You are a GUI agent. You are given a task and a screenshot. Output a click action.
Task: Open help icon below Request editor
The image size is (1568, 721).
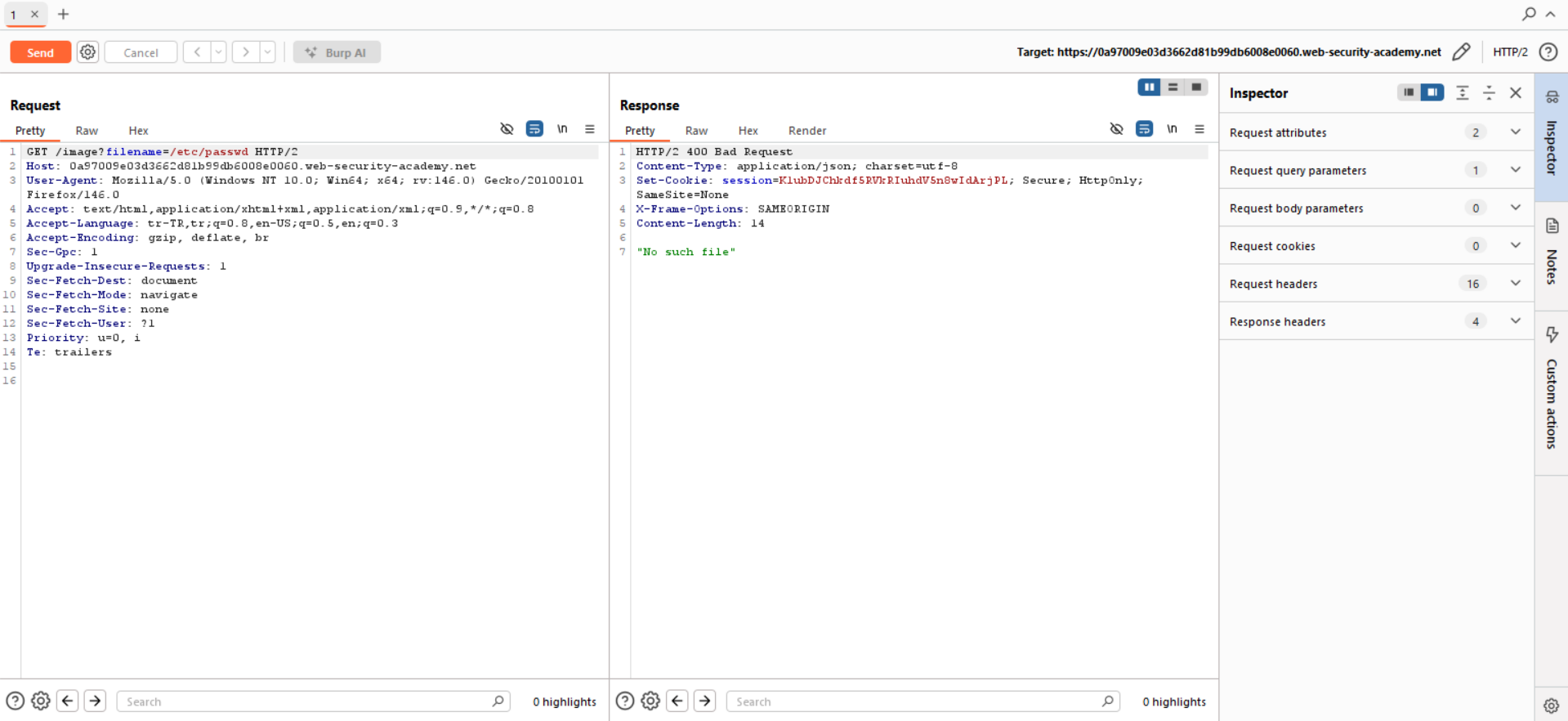(15, 701)
